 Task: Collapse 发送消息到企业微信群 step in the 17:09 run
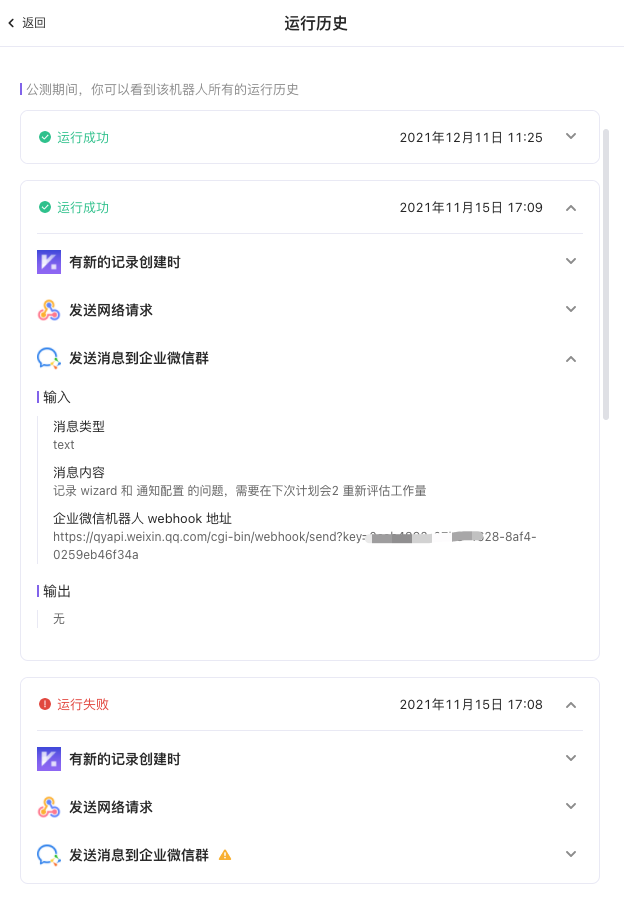(x=571, y=359)
